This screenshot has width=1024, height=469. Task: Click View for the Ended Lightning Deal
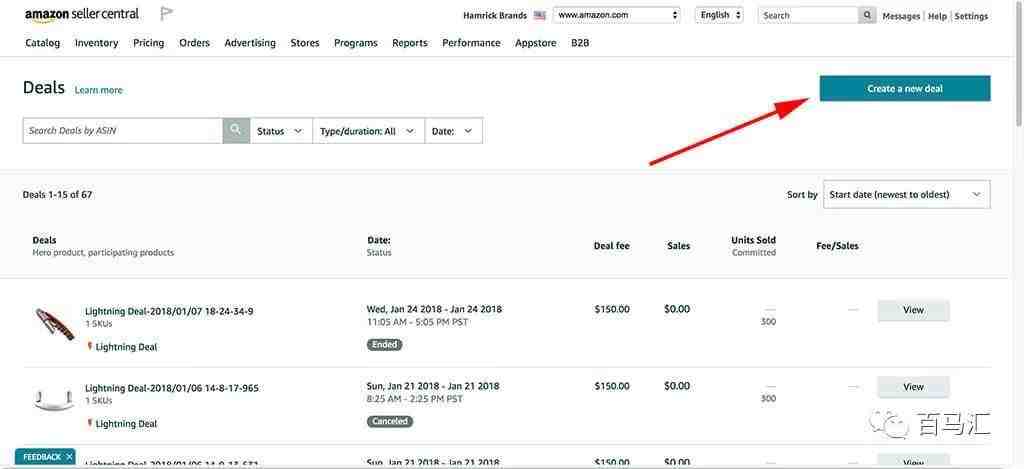pos(913,310)
